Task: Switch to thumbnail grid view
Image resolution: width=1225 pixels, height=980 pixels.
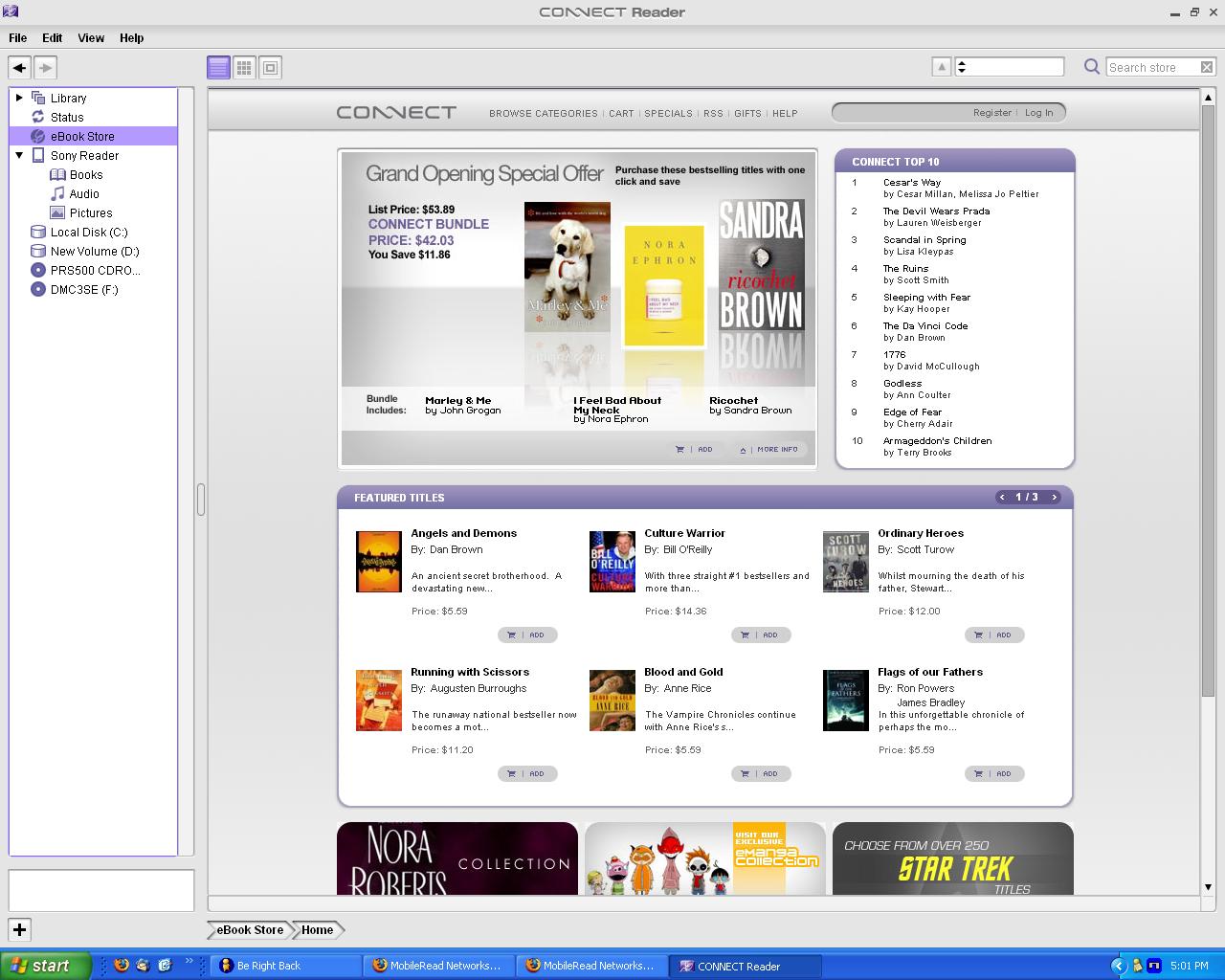Action: (x=244, y=67)
